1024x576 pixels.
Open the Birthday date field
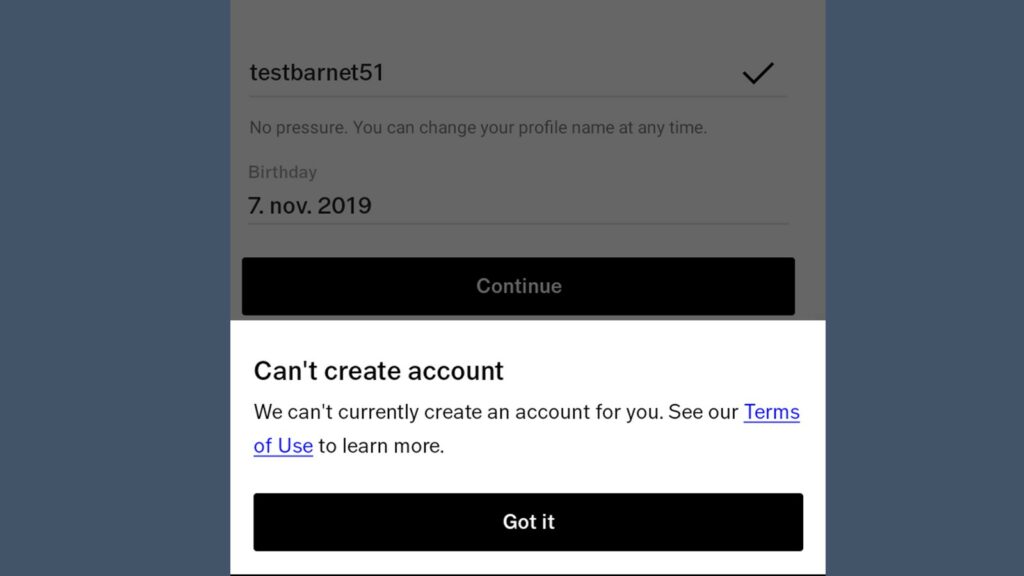[x=517, y=206]
